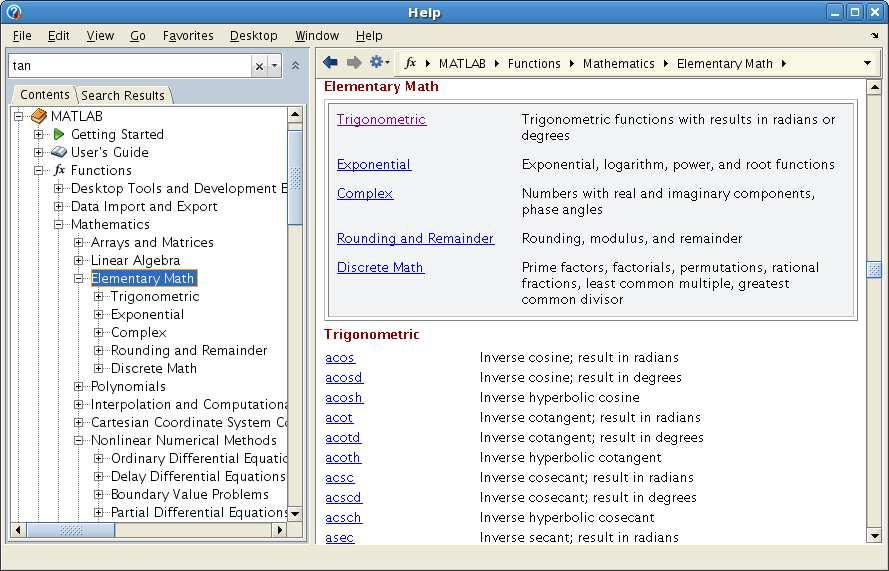Click the Help window question mark icon
The height and width of the screenshot is (571, 889).
click(14, 12)
